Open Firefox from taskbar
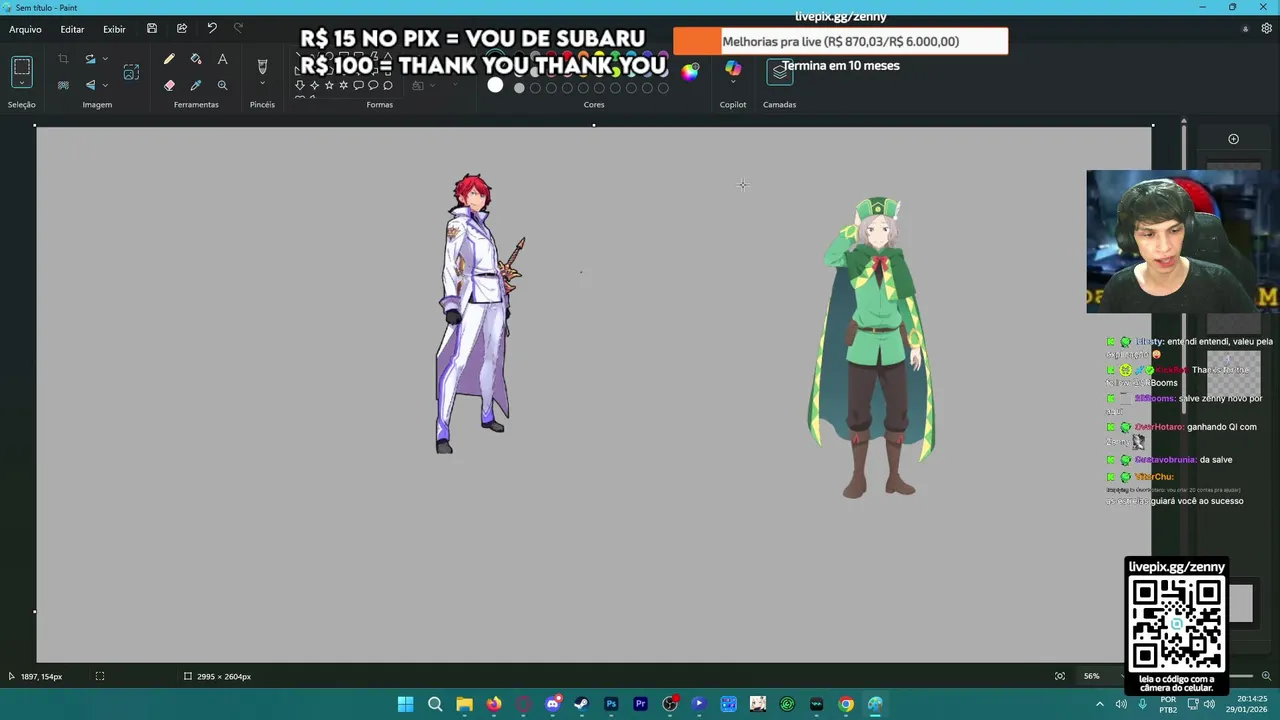This screenshot has width=1280, height=720. coord(494,704)
